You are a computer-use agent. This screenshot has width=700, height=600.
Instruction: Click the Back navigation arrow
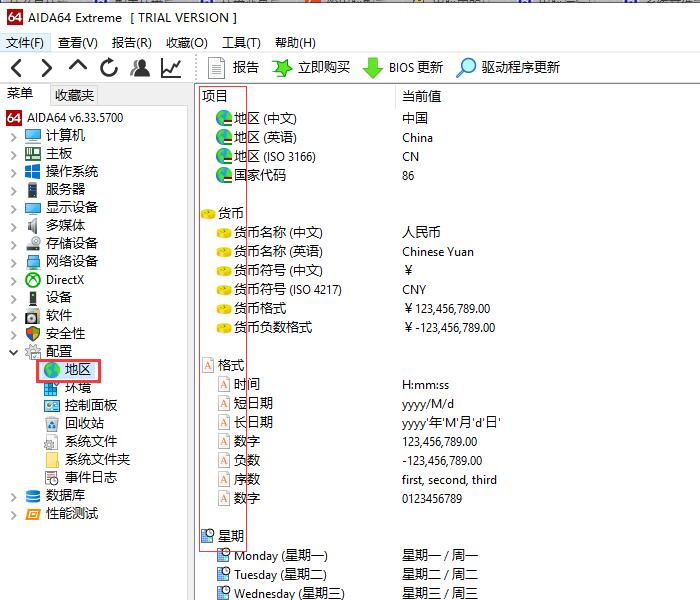point(17,68)
